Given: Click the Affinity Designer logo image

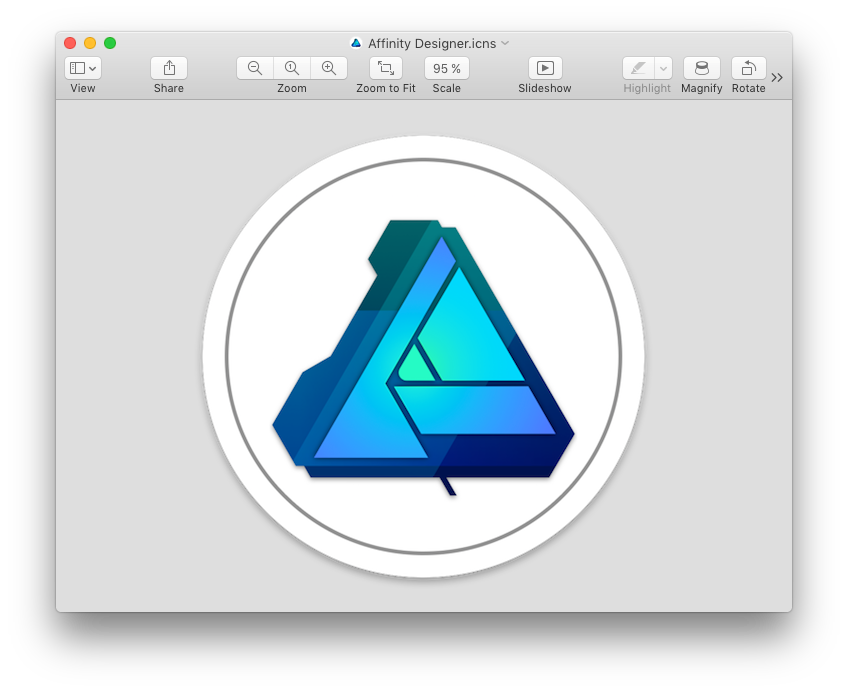Looking at the screenshot, I should click(x=423, y=357).
